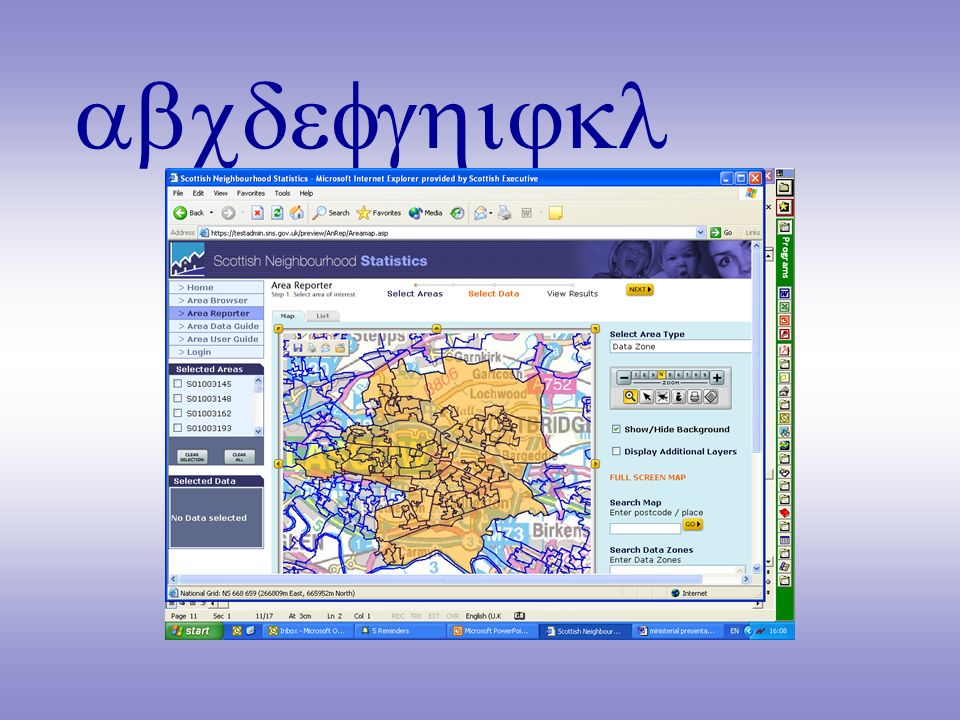Viewport: 960px width, 720px height.
Task: Click the Mail envelope toolbar icon
Action: coord(481,213)
